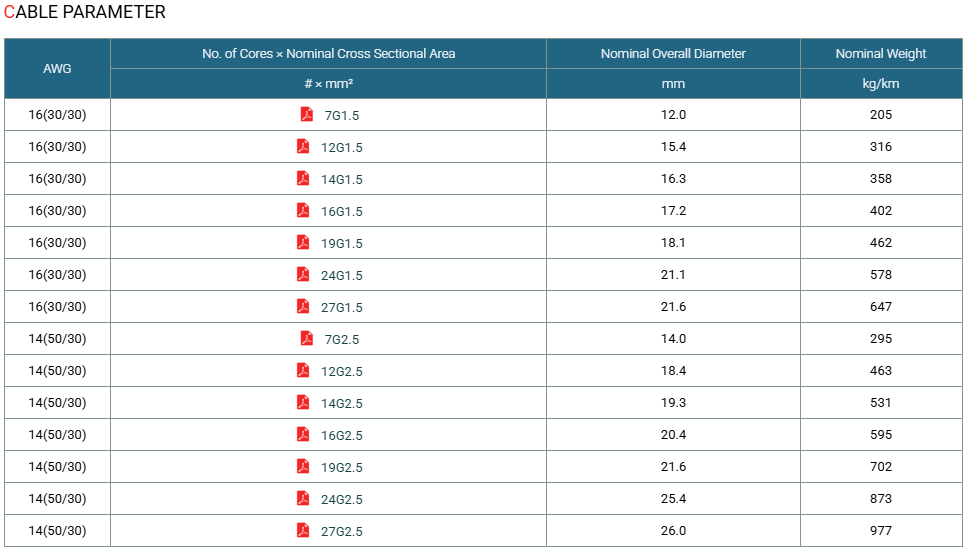Open the 19G1.5 datasheet link
Screen dimensions: 967x551
click(x=342, y=244)
